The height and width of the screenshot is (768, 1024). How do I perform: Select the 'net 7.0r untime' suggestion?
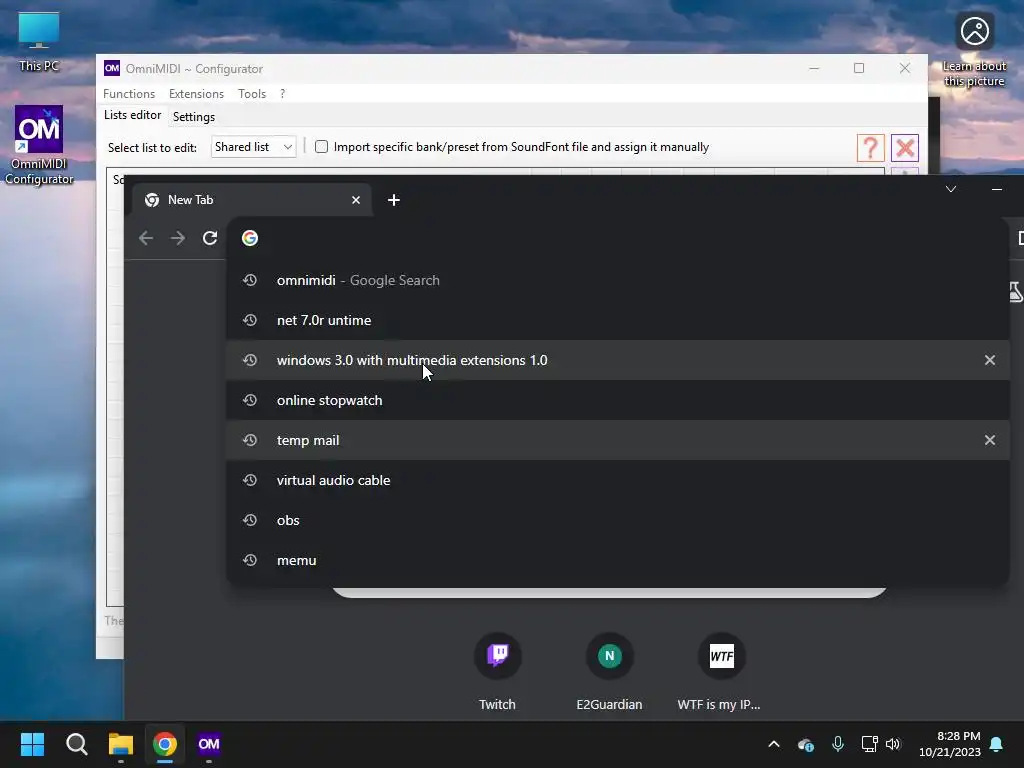pyautogui.click(x=618, y=320)
